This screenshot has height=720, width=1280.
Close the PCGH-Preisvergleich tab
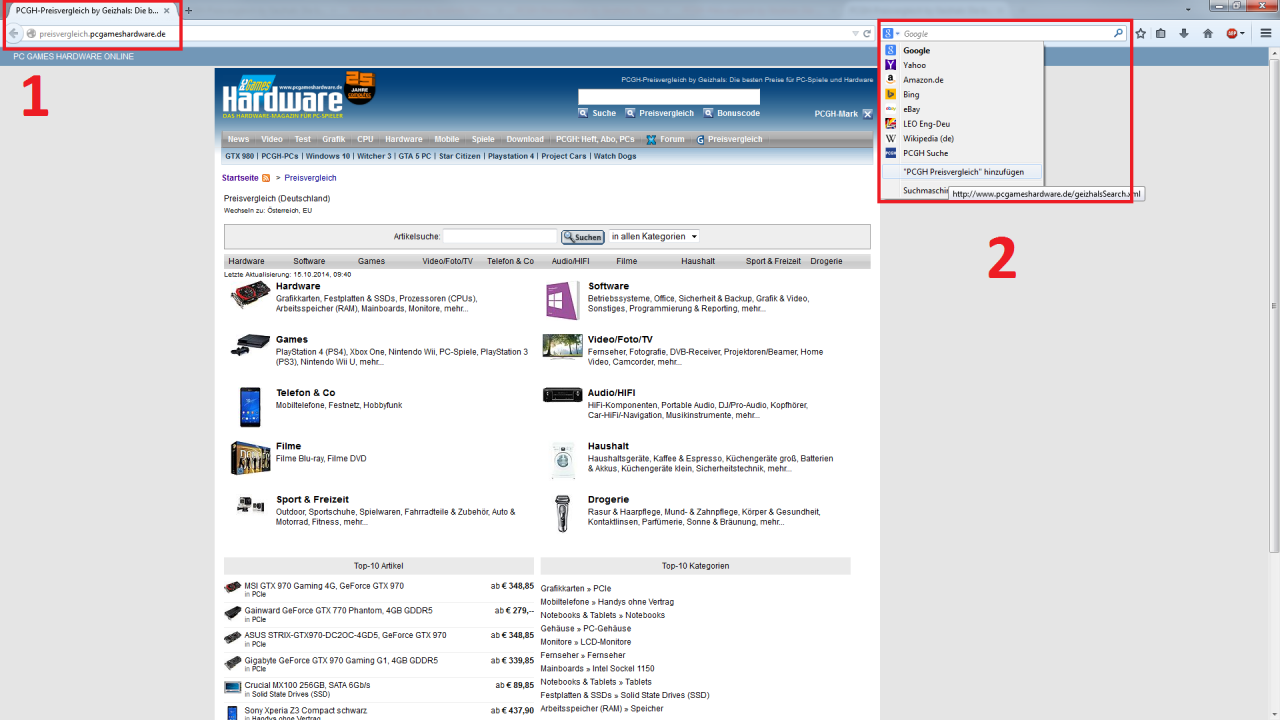click(x=166, y=10)
